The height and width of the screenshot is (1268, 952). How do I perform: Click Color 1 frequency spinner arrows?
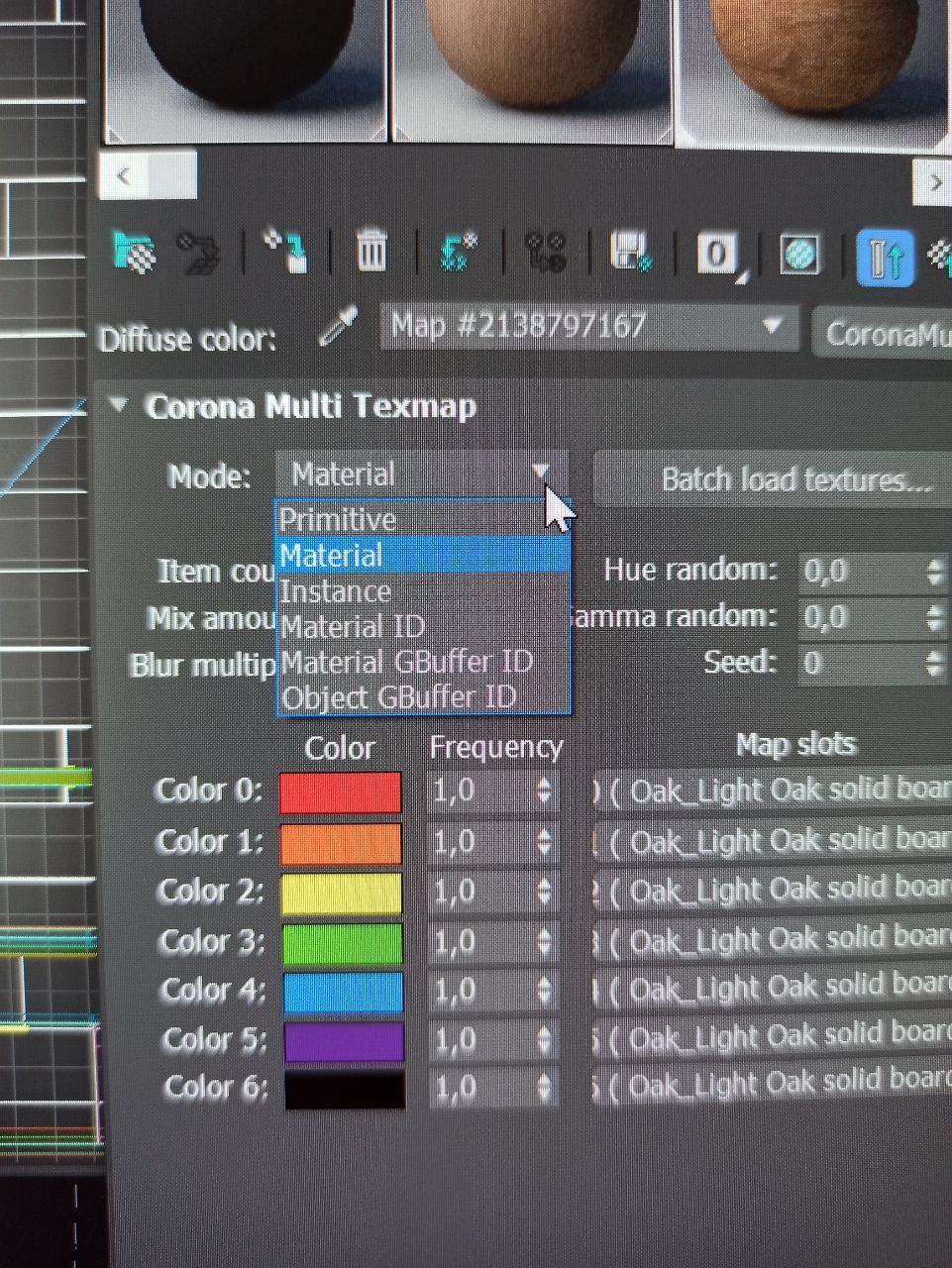point(544,842)
